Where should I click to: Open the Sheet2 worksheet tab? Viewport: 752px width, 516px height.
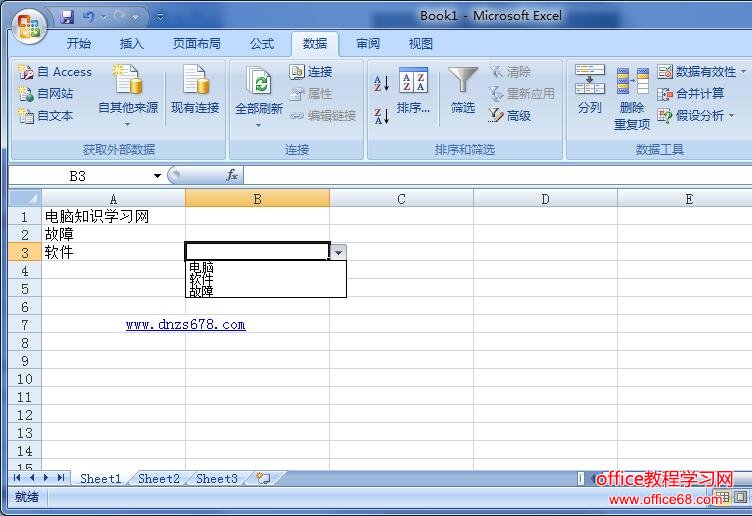tap(159, 479)
